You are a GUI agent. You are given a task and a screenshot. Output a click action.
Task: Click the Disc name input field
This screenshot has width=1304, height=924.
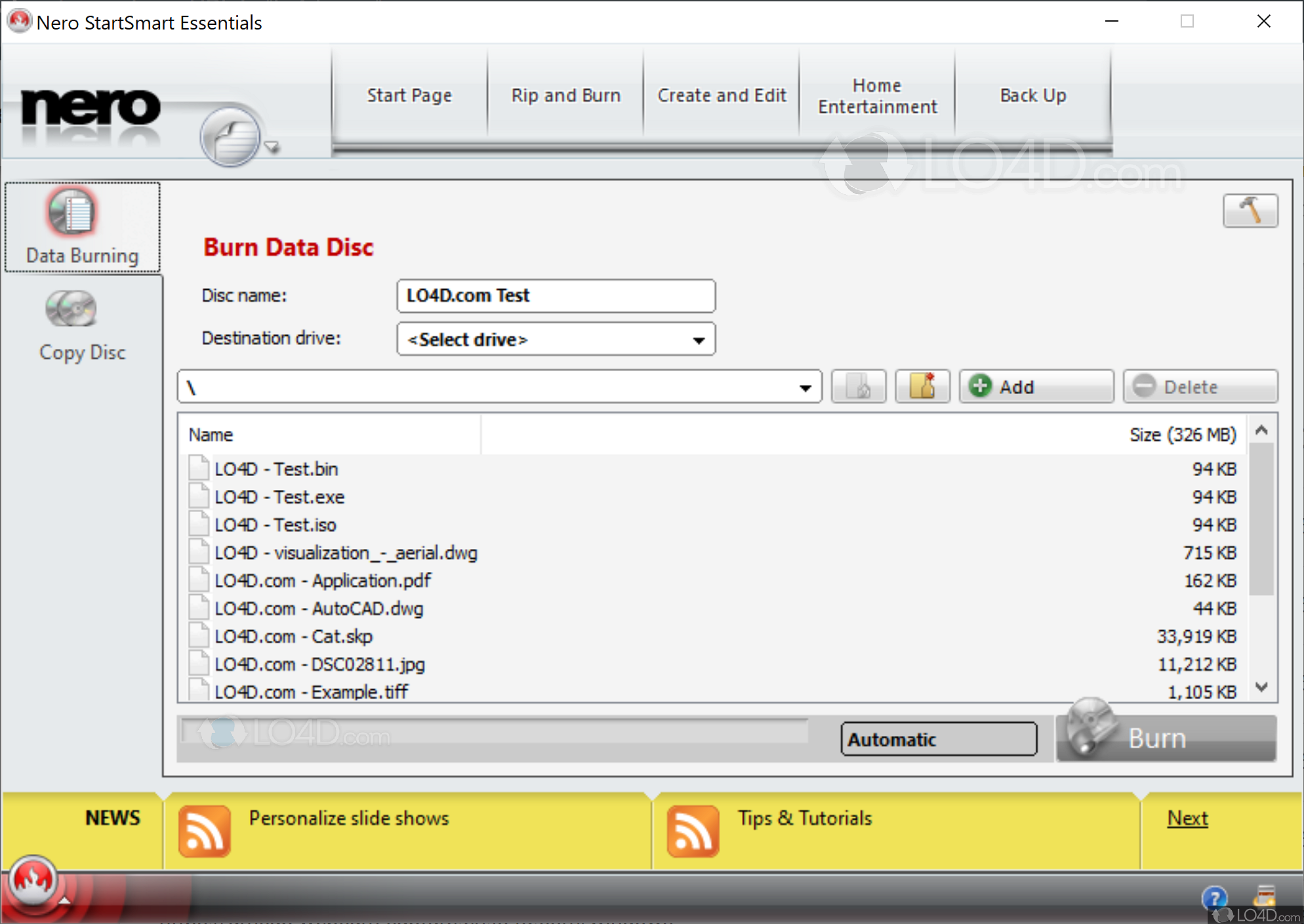point(556,296)
